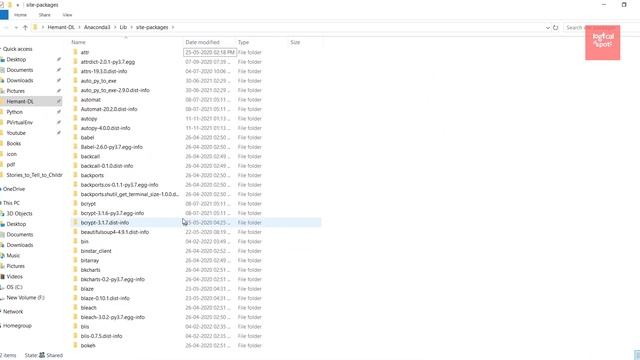The width and height of the screenshot is (640, 360).
Task: Sort by Name column header
Action: tap(78, 42)
